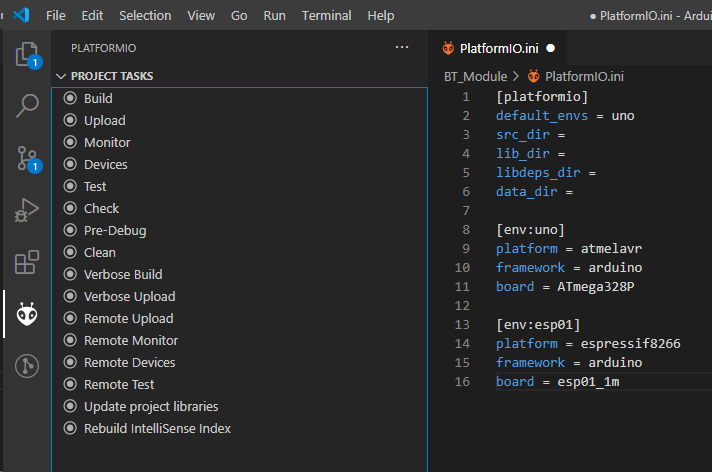Click the [env:esp01] section header
Screen dimensions: 712x472
[x=538, y=325]
